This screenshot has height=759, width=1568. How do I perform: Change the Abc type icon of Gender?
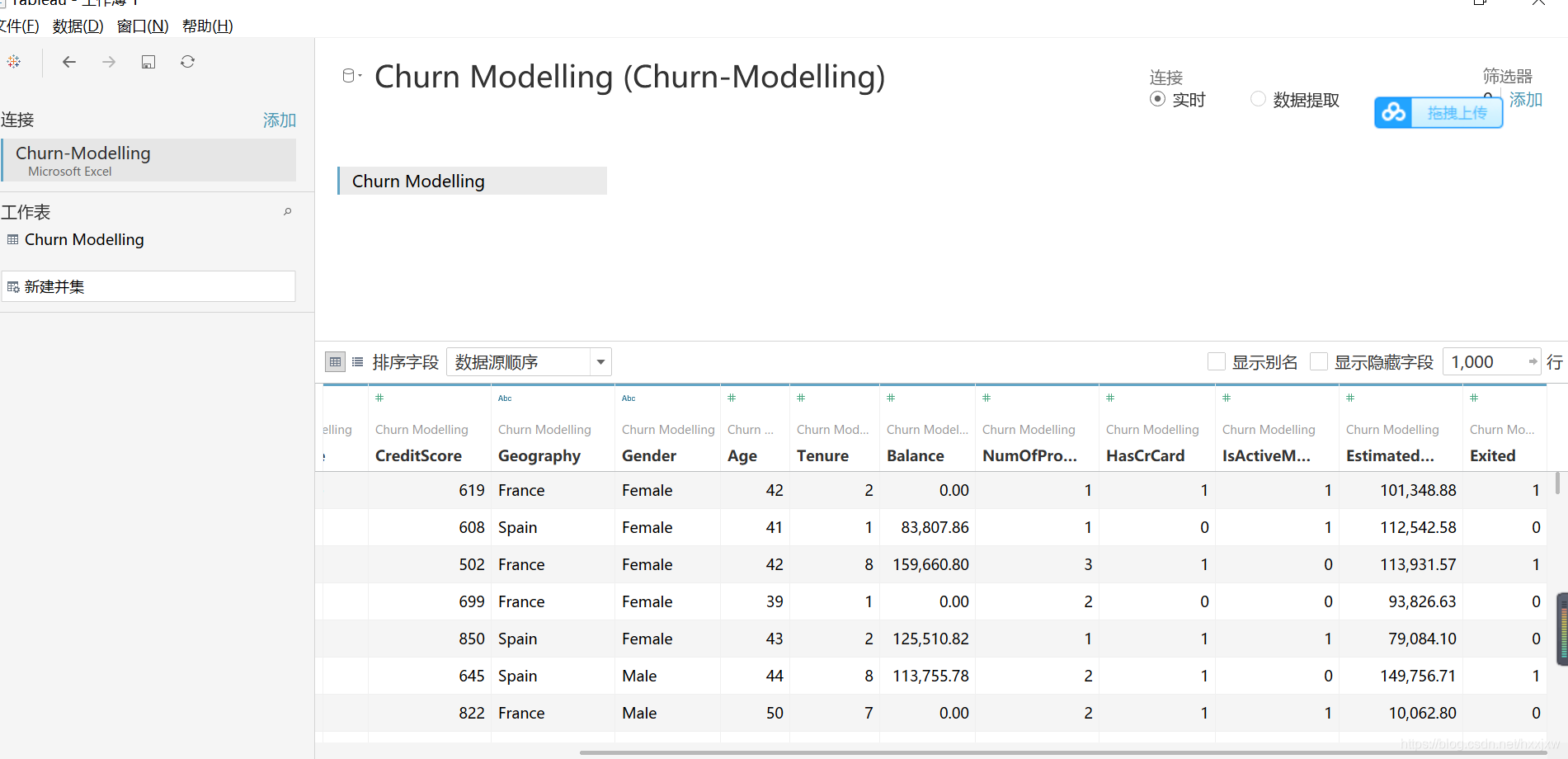click(x=629, y=398)
